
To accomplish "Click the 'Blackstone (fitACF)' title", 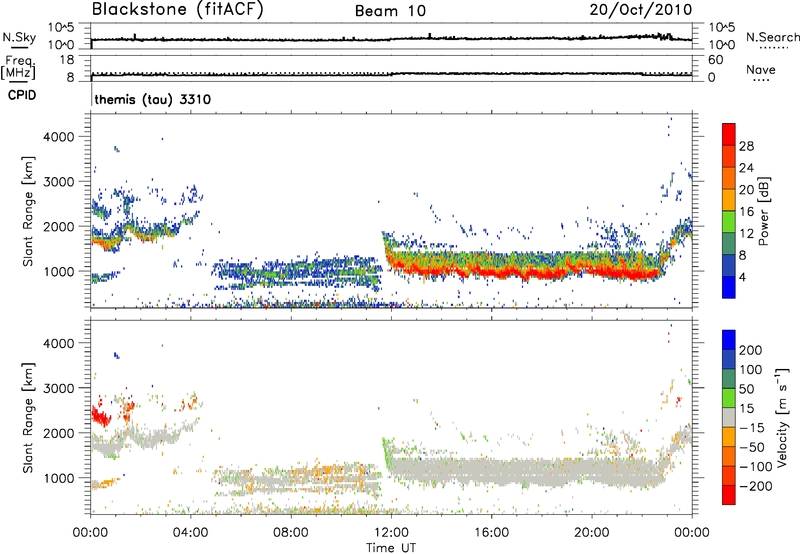I will pos(178,9).
